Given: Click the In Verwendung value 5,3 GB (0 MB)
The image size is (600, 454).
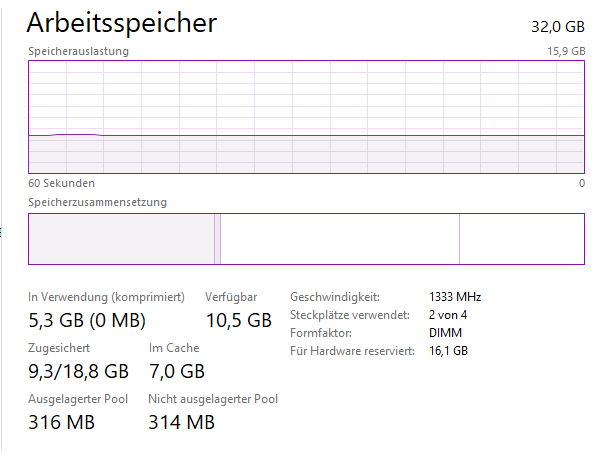Looking at the screenshot, I should (87, 320).
